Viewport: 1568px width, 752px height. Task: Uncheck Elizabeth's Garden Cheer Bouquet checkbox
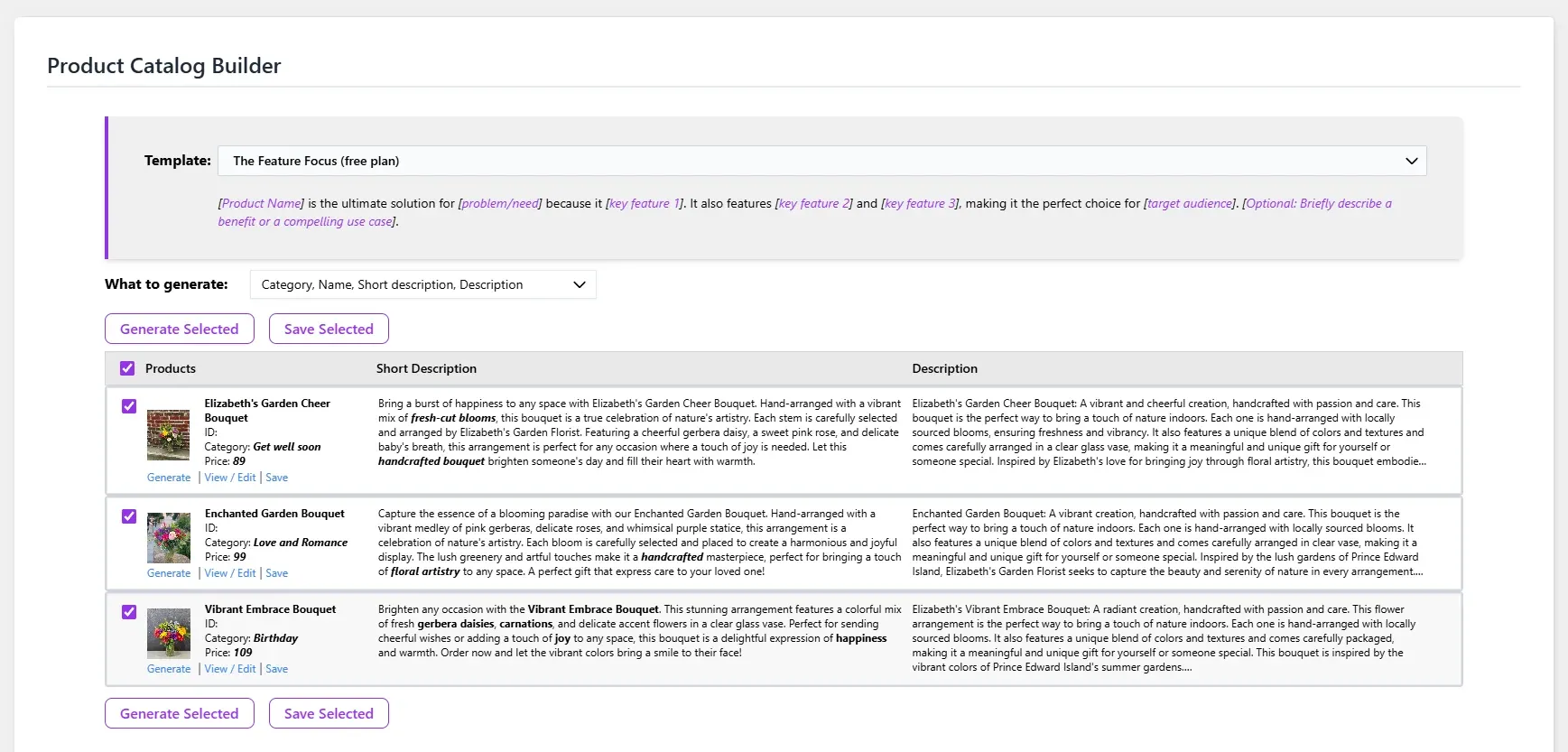pyautogui.click(x=129, y=406)
